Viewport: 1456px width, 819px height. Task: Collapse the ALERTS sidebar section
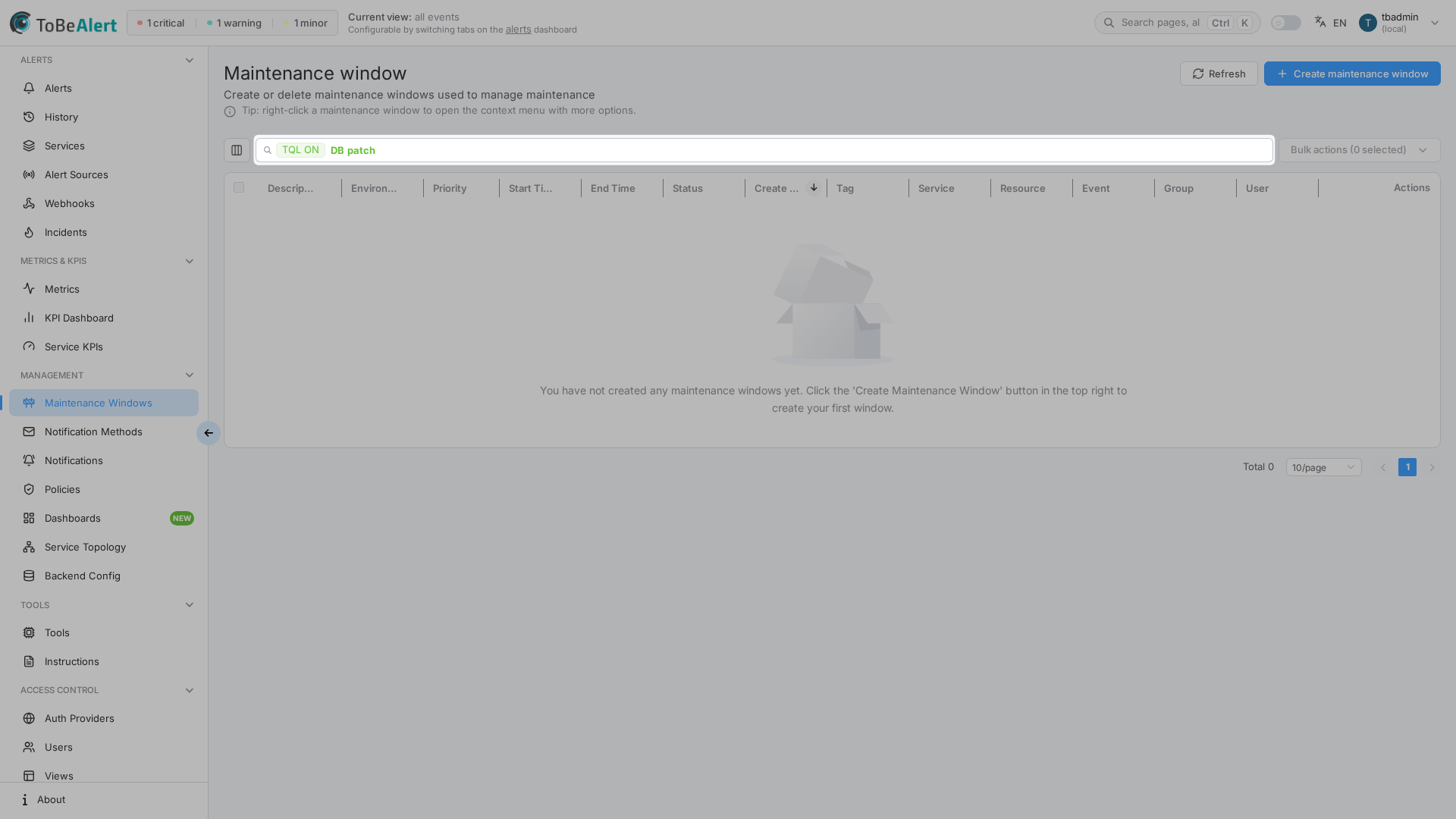point(190,60)
